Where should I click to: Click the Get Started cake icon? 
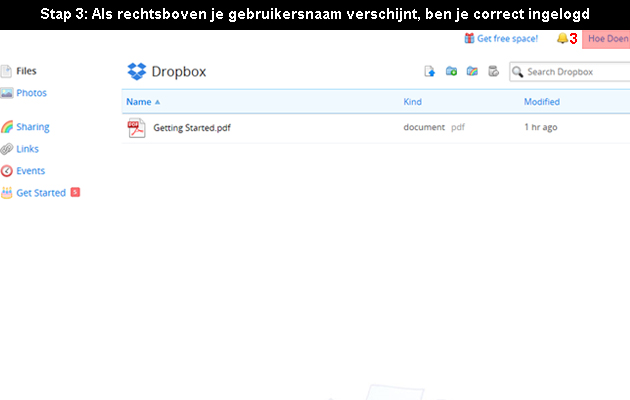click(6, 193)
